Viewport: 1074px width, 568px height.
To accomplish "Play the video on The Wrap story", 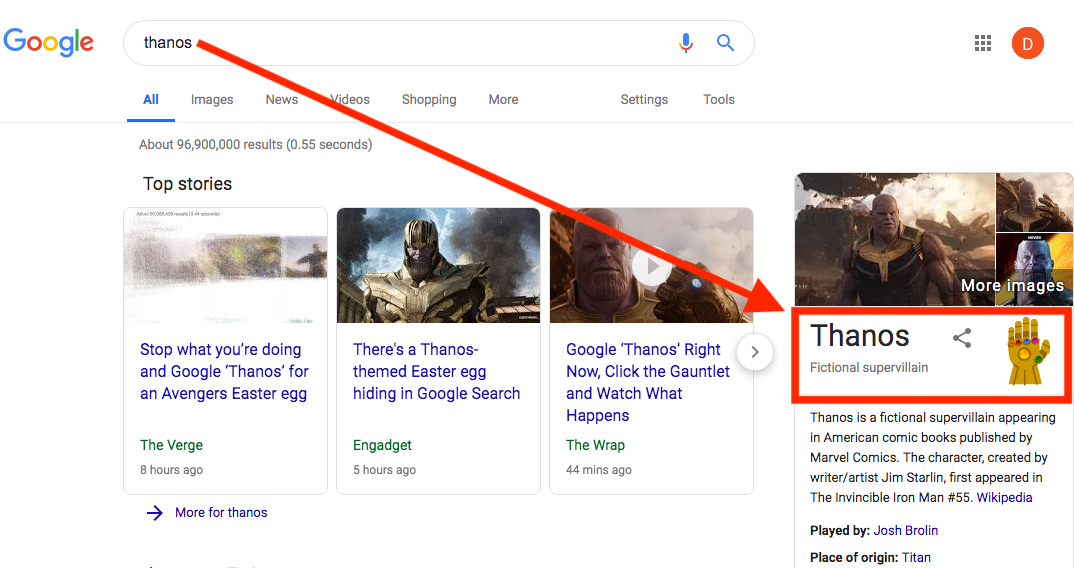I will coord(651,267).
